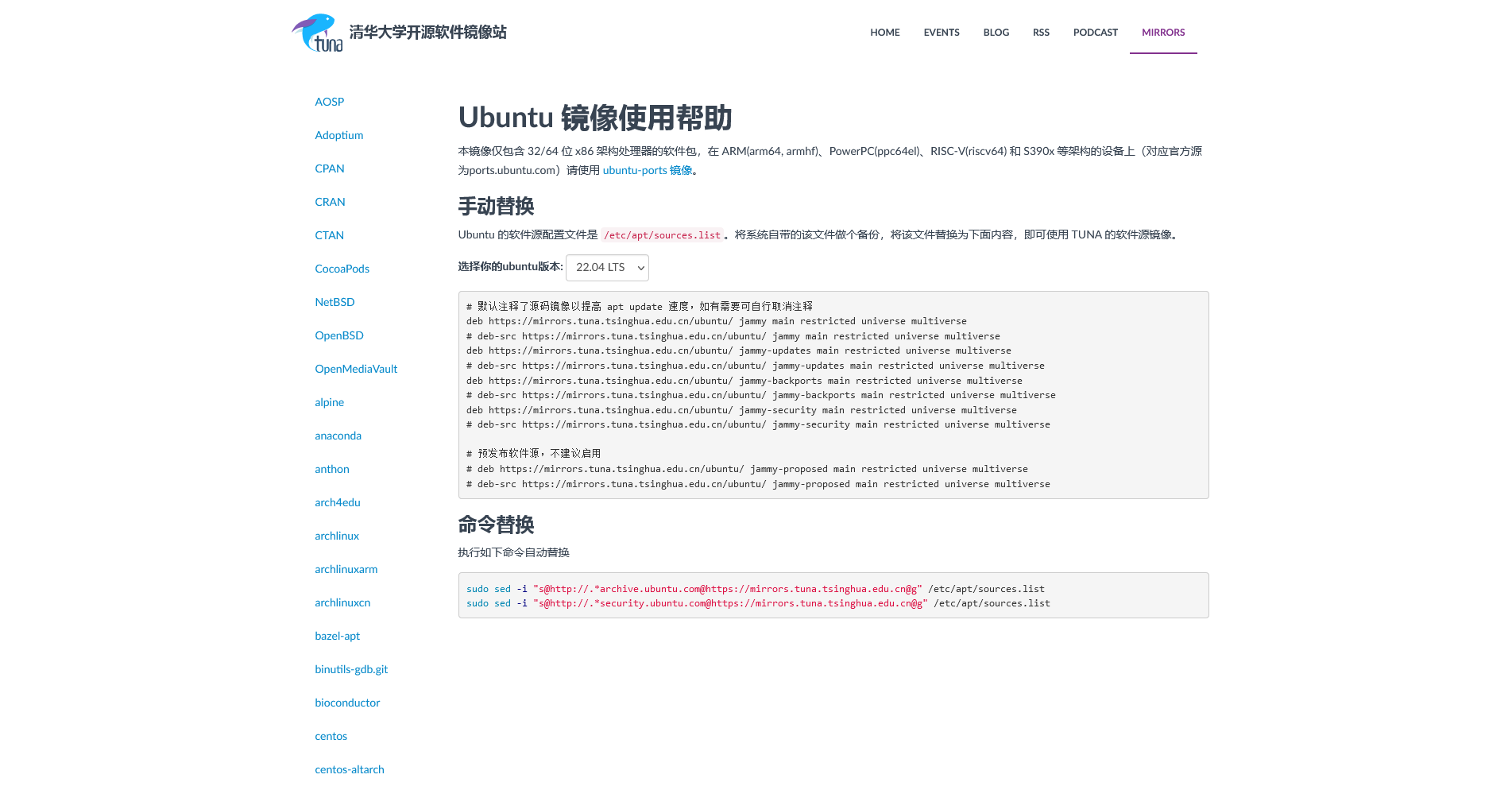Open Adoptium in the sidebar
The height and width of the screenshot is (790, 1512).
pyautogui.click(x=338, y=135)
